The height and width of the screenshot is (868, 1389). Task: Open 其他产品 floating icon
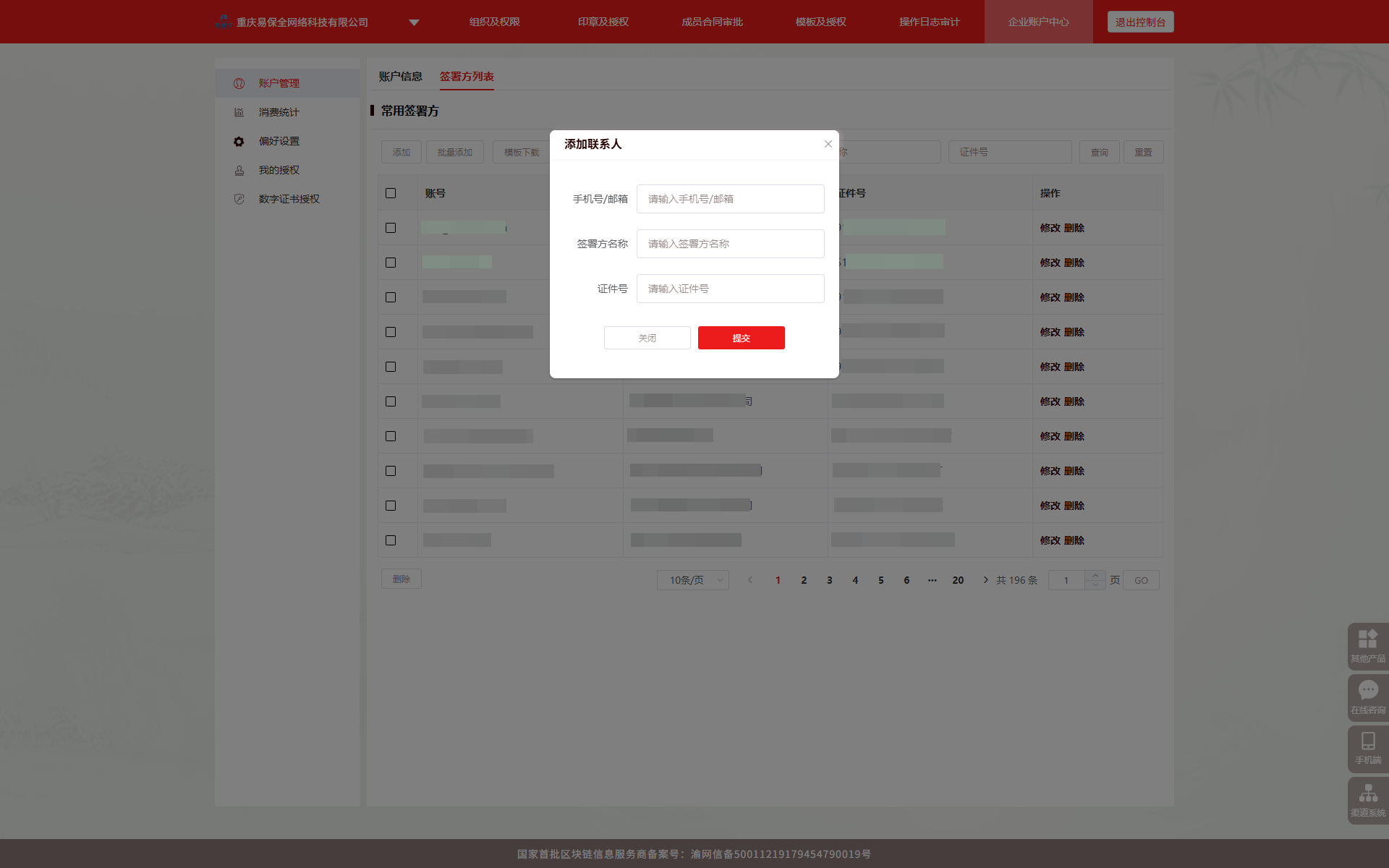[1367, 639]
